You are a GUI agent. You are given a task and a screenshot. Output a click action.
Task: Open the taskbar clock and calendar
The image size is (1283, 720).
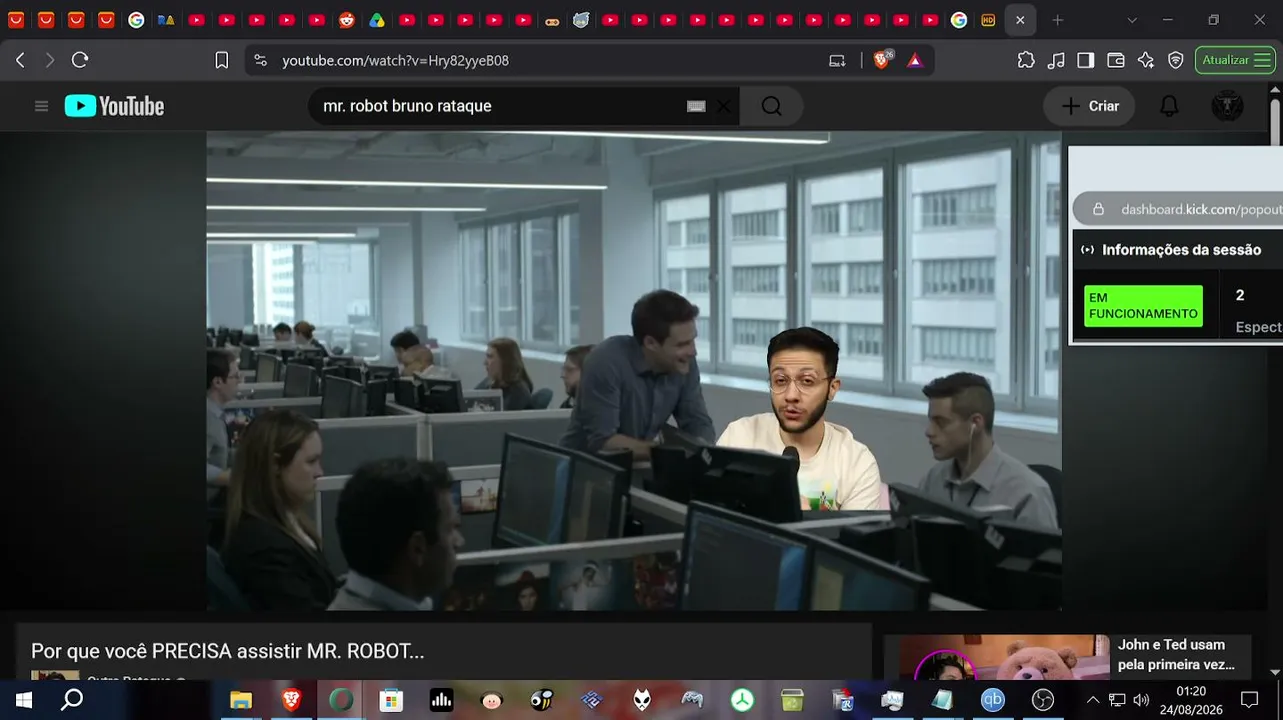[1191, 700]
